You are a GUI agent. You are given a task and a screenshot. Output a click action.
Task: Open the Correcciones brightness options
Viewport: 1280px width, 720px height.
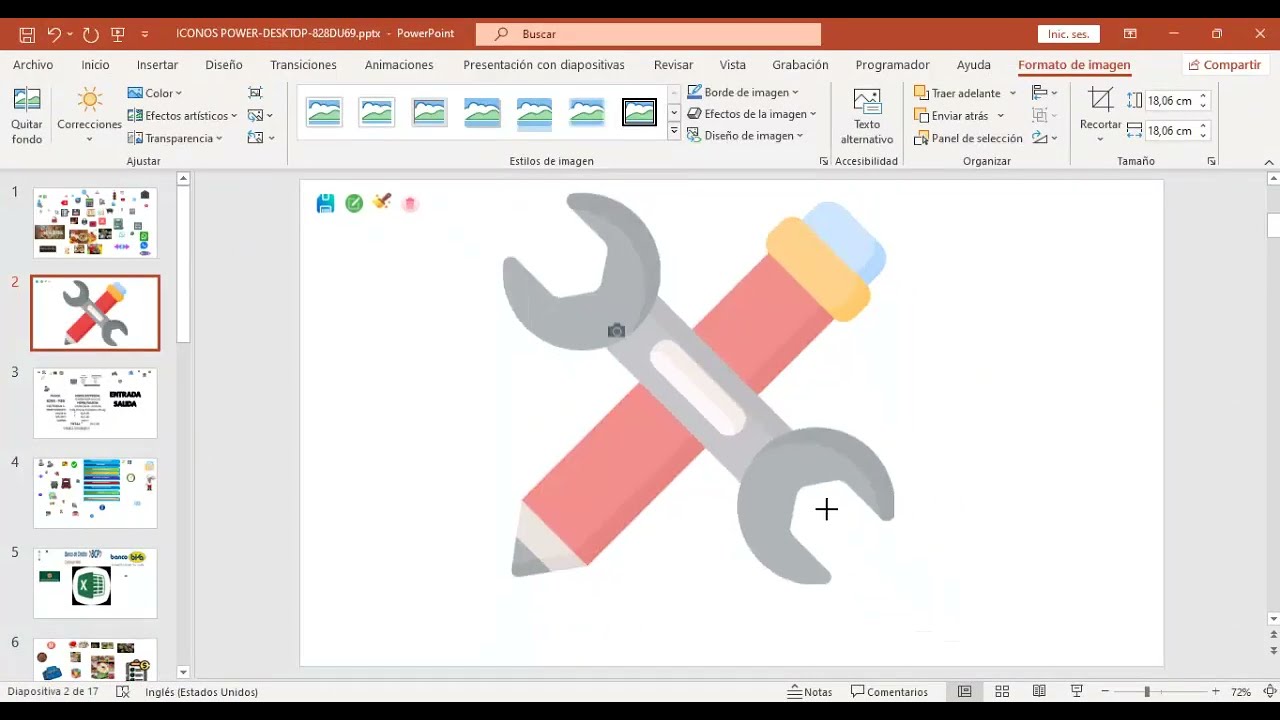(x=89, y=116)
